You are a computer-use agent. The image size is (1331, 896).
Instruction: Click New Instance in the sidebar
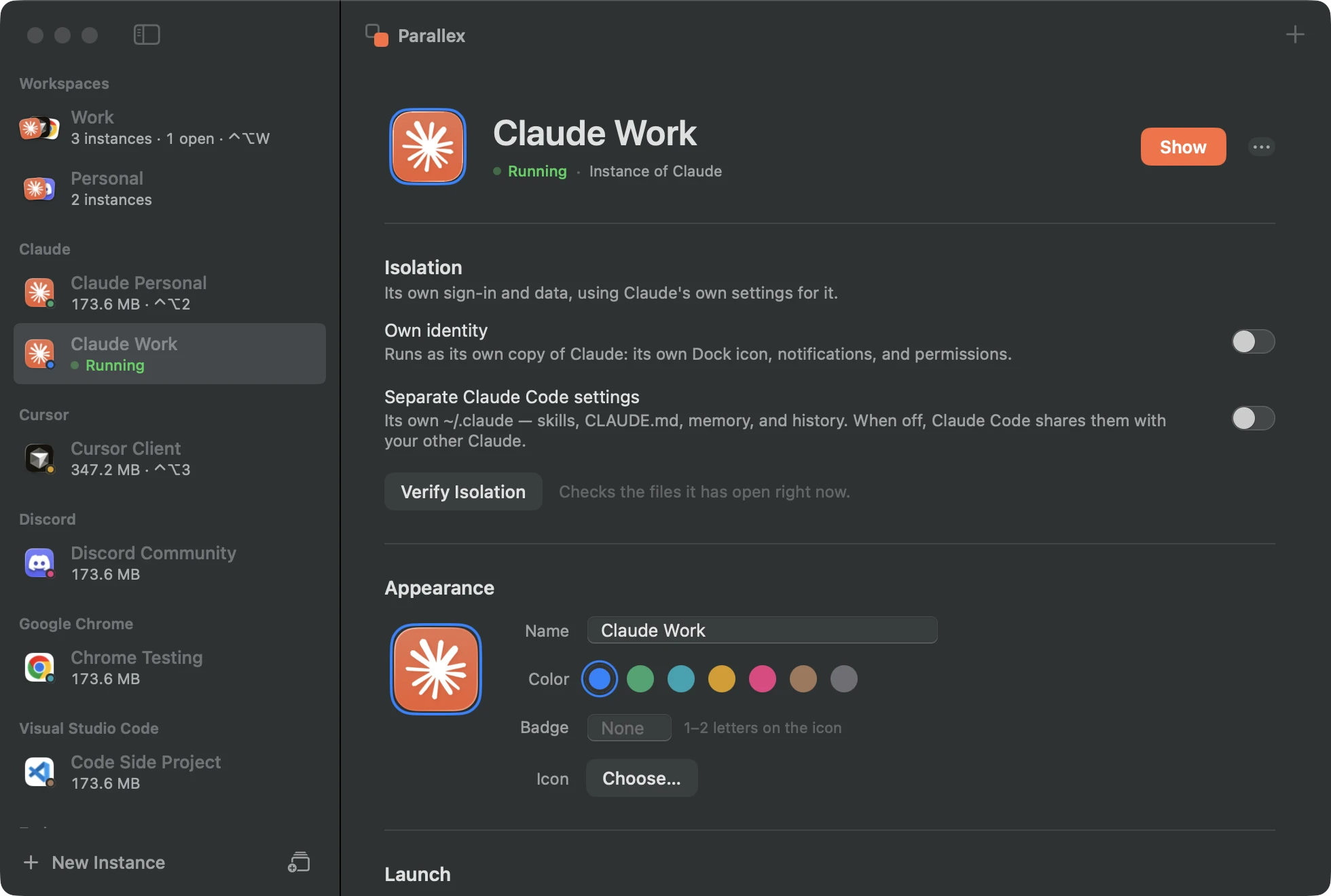click(x=95, y=862)
